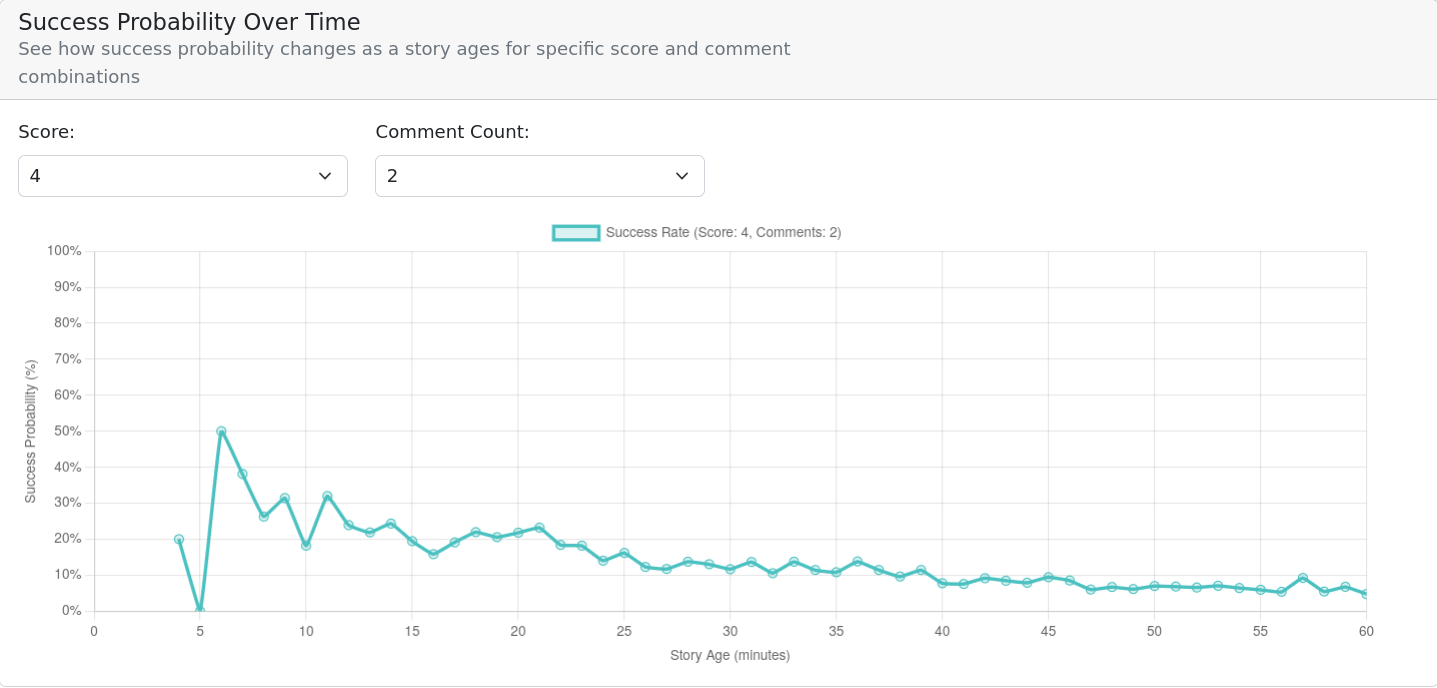Toggle the Success Rate legend color box

(576, 233)
